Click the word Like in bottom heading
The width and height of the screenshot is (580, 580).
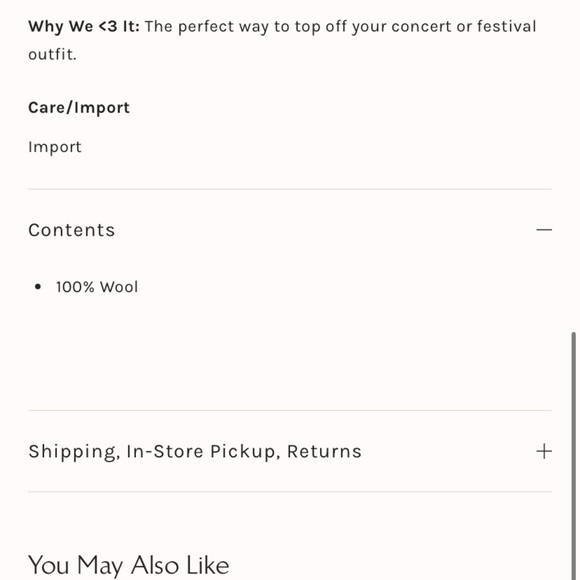point(208,565)
